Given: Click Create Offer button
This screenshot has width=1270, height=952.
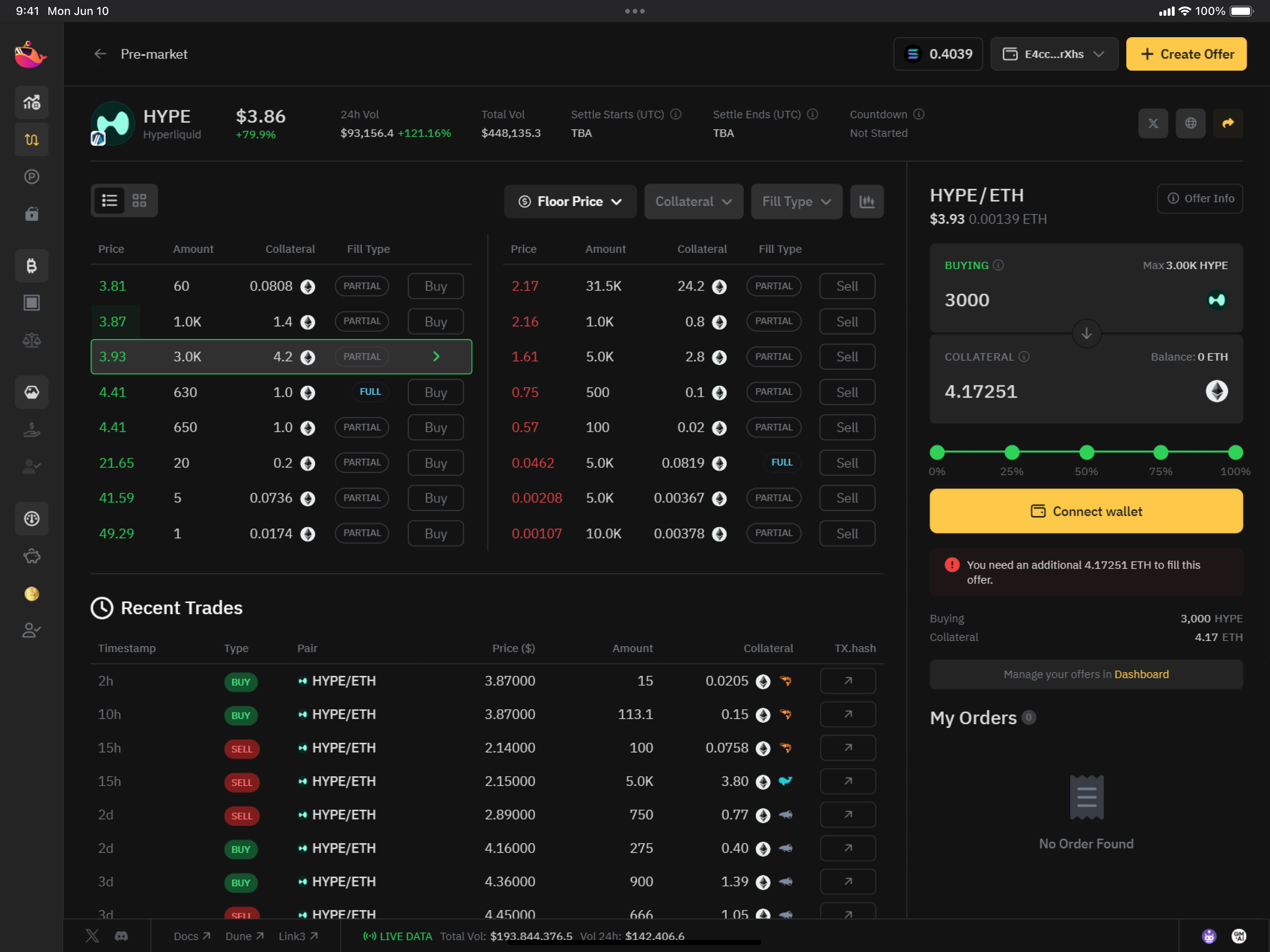Looking at the screenshot, I should (1186, 54).
